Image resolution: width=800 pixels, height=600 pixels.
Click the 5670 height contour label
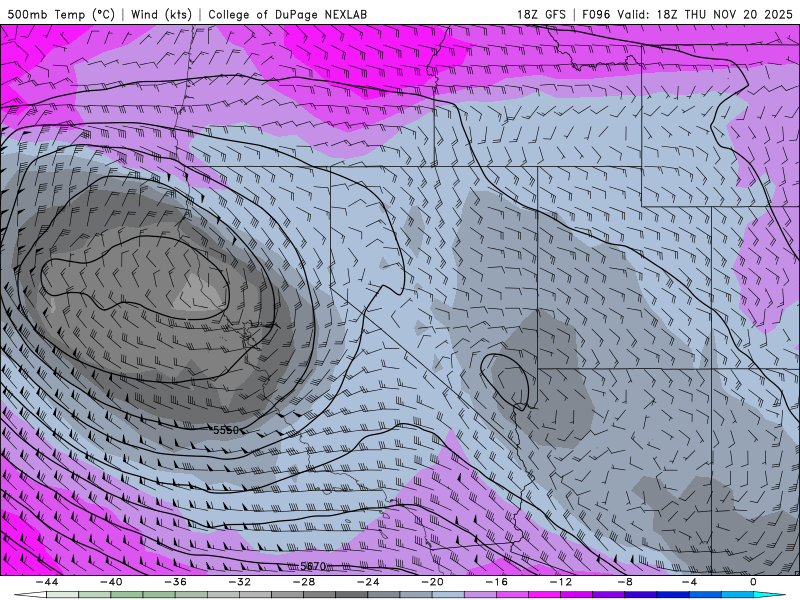click(313, 566)
